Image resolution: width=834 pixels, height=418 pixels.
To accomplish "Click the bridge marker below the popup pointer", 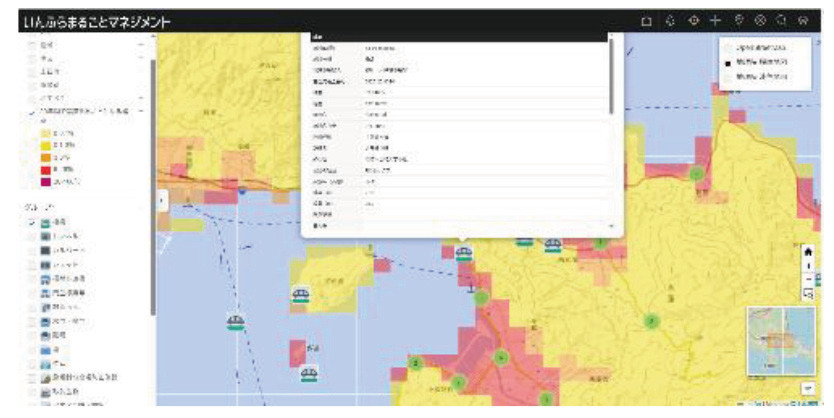I will coord(464,253).
